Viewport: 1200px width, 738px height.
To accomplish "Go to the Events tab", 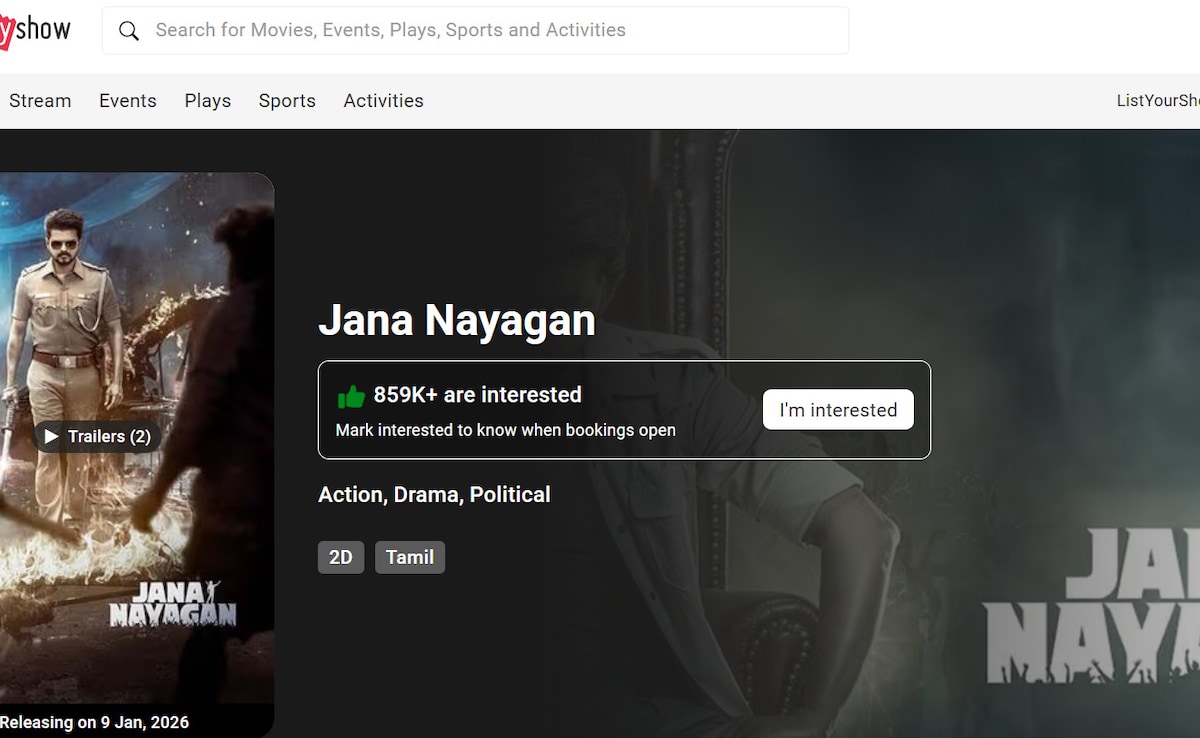I will coord(128,101).
